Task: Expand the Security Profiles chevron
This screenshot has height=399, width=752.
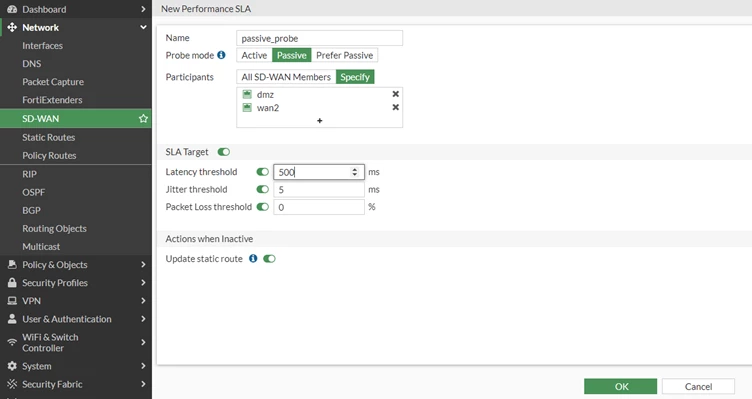Action: pos(143,282)
